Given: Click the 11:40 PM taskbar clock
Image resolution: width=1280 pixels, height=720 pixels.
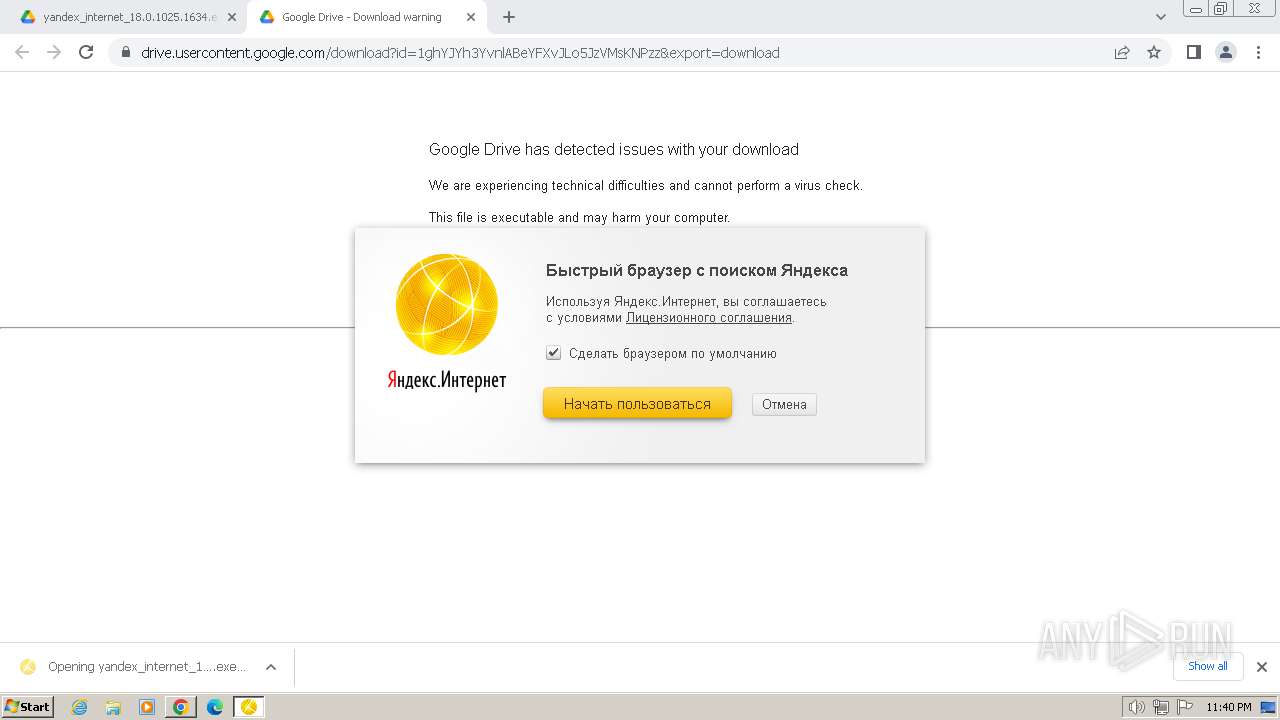Looking at the screenshot, I should click(x=1229, y=707).
